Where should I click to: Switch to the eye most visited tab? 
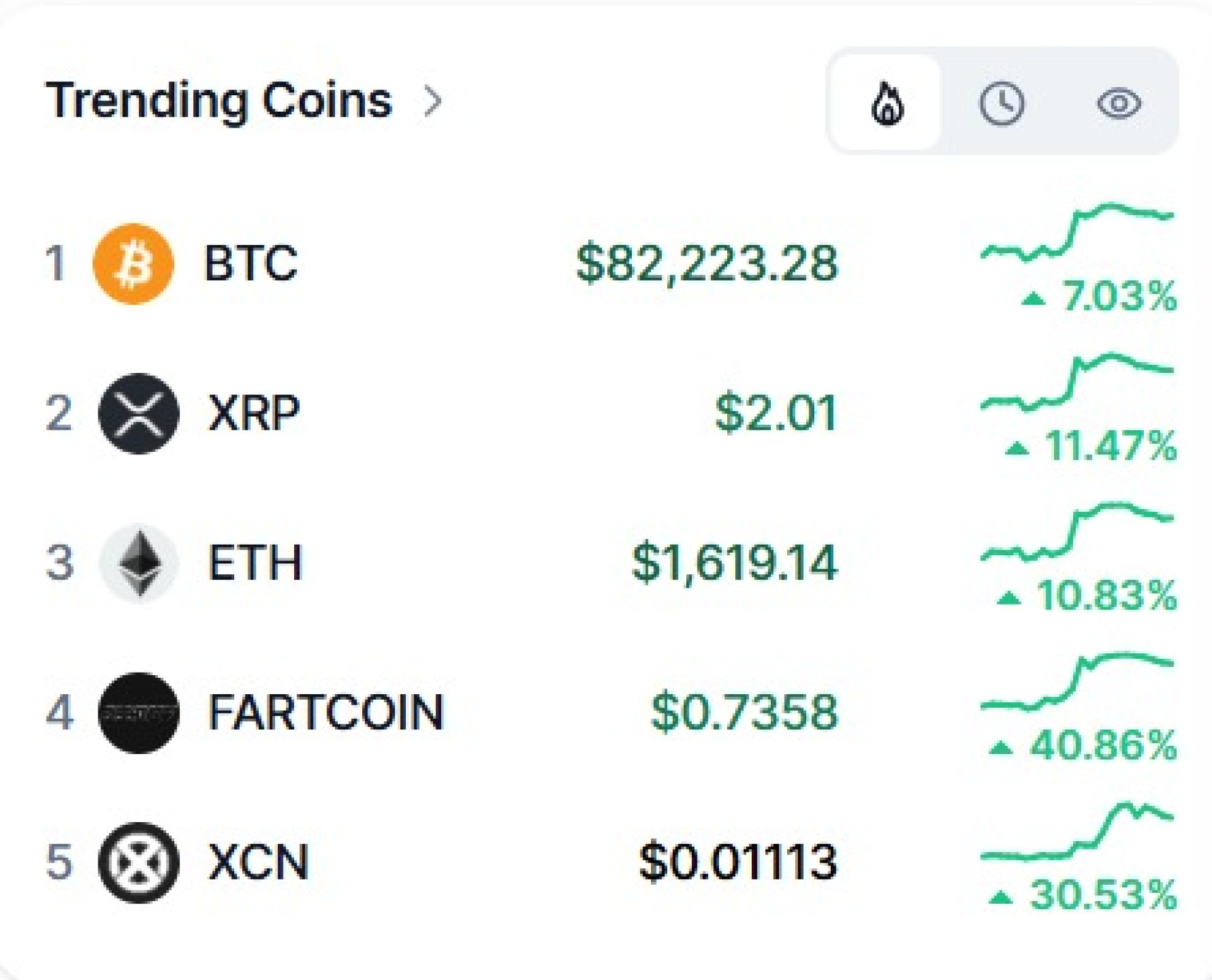coord(1119,103)
